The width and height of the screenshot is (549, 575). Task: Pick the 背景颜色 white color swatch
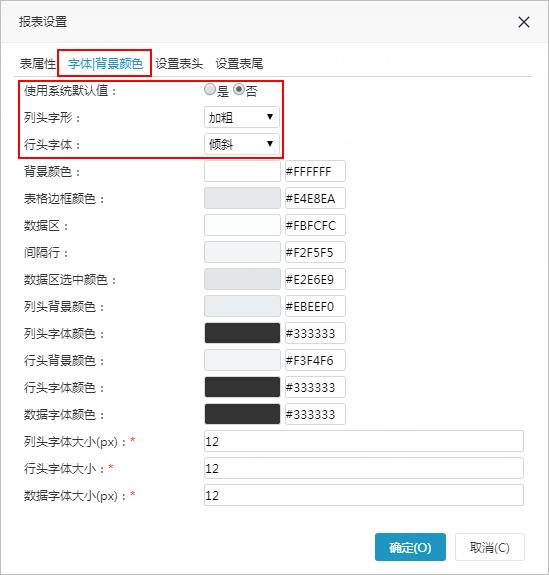pyautogui.click(x=242, y=171)
